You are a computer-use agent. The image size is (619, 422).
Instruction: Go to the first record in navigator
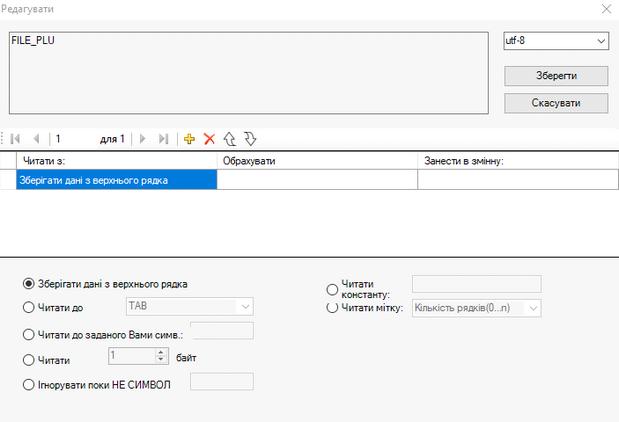(x=16, y=139)
